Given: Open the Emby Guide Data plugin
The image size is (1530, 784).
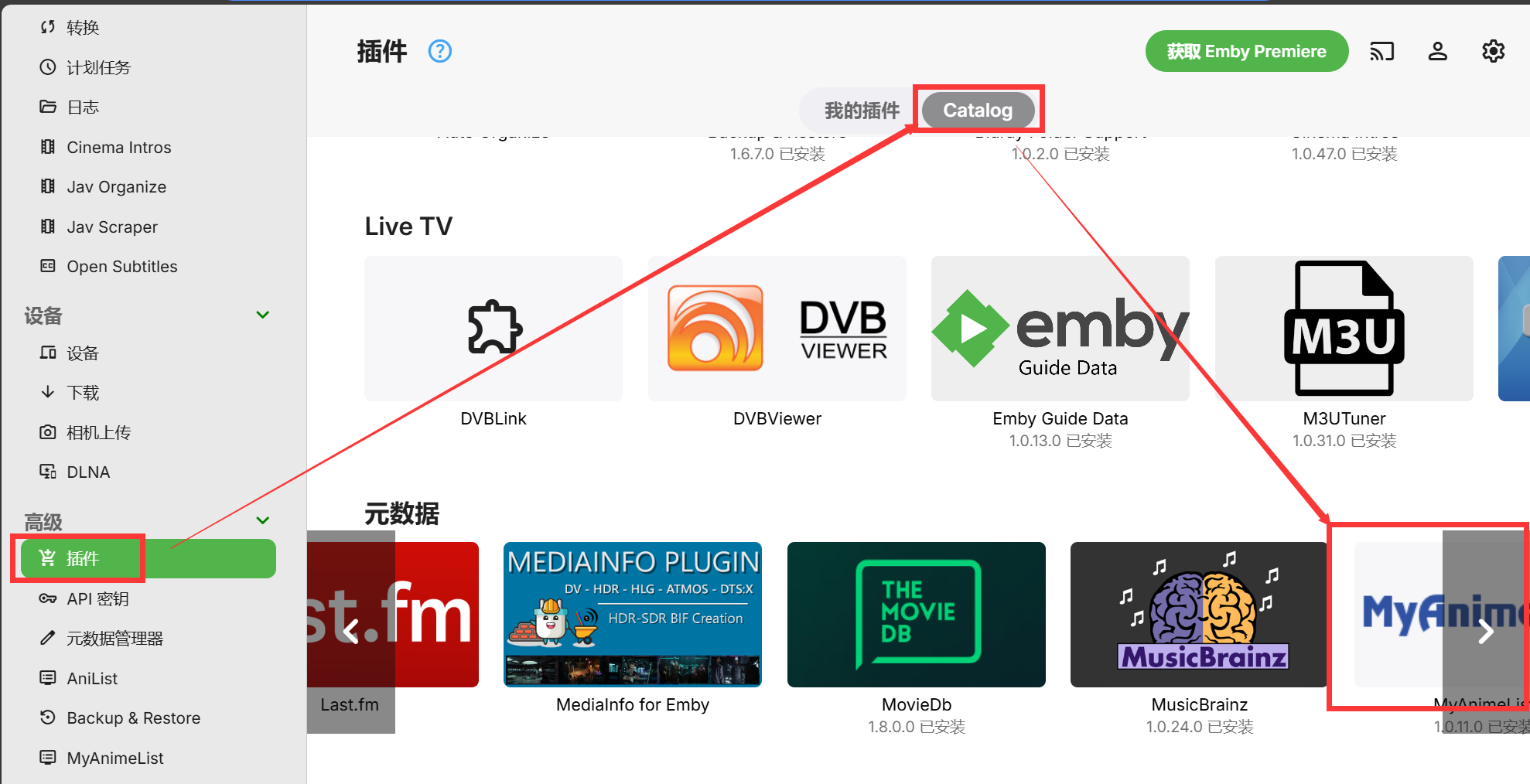Looking at the screenshot, I should 1060,328.
